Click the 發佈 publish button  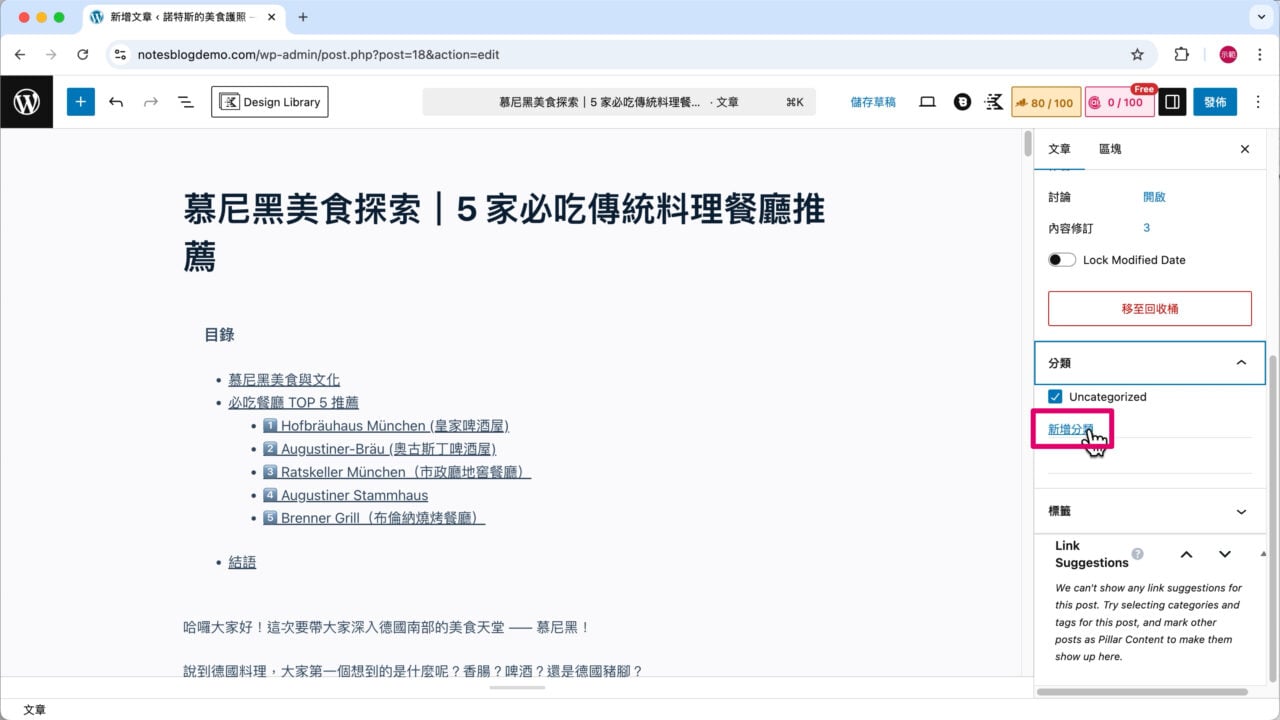(1215, 101)
